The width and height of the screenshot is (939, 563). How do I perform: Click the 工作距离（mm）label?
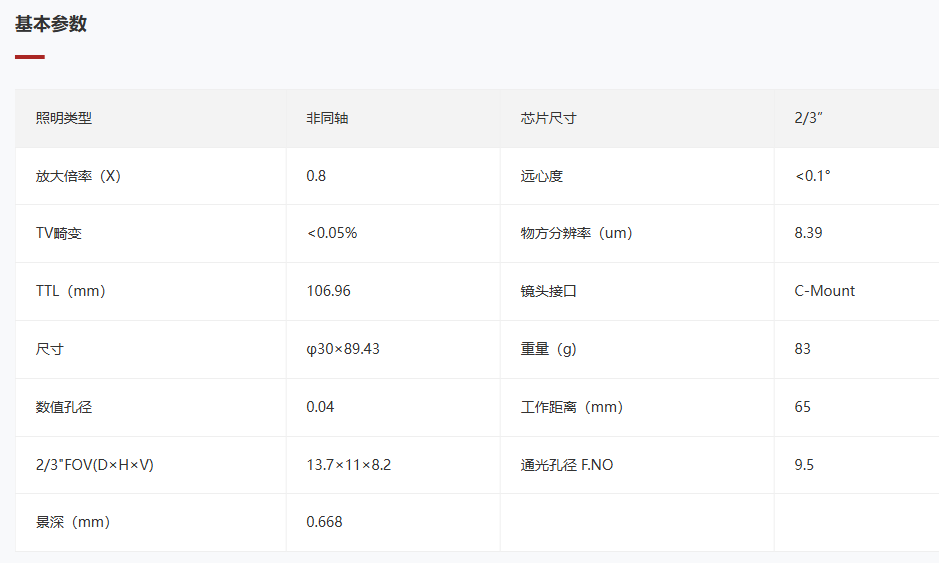(571, 407)
